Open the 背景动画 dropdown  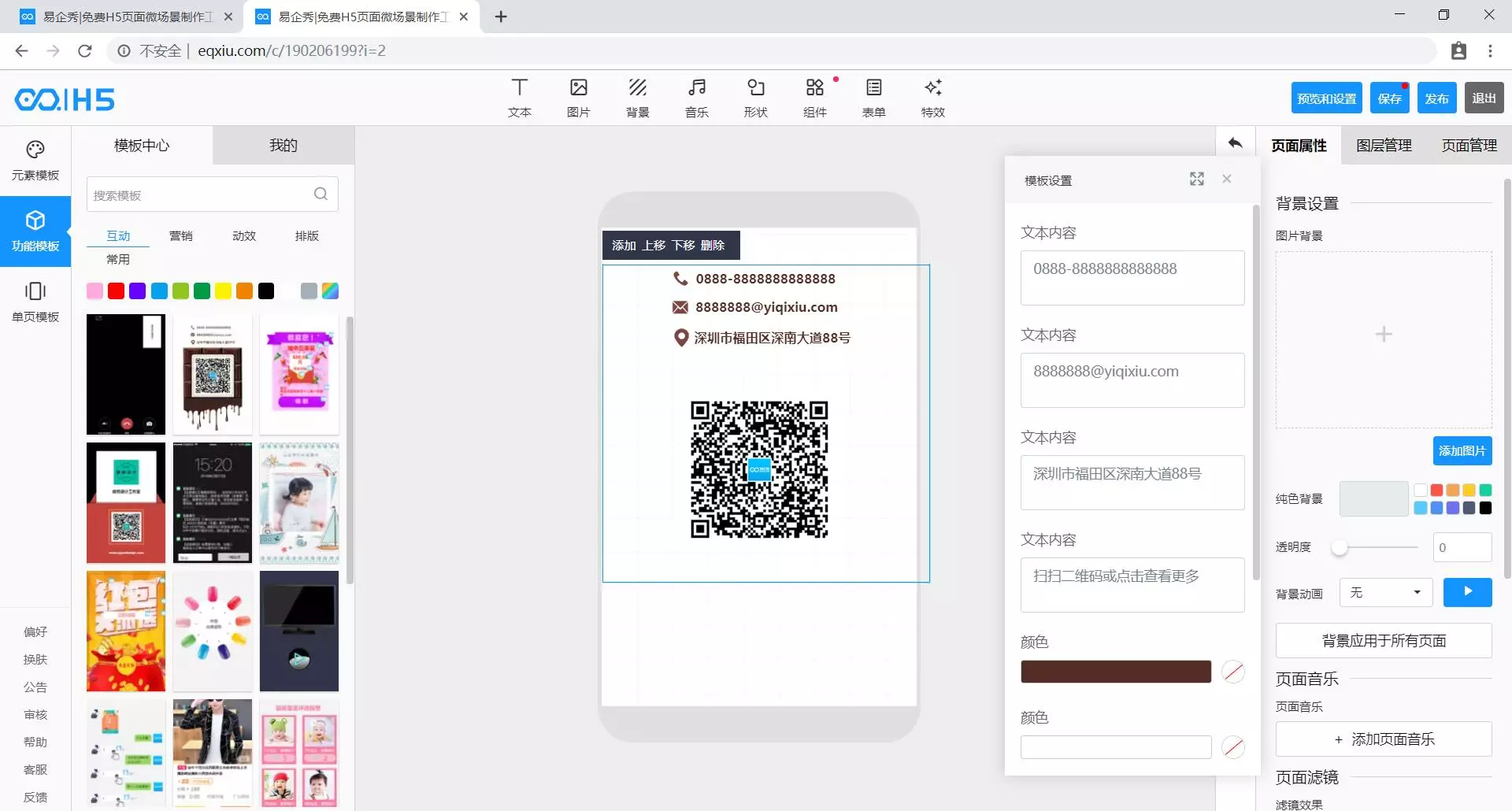1386,592
